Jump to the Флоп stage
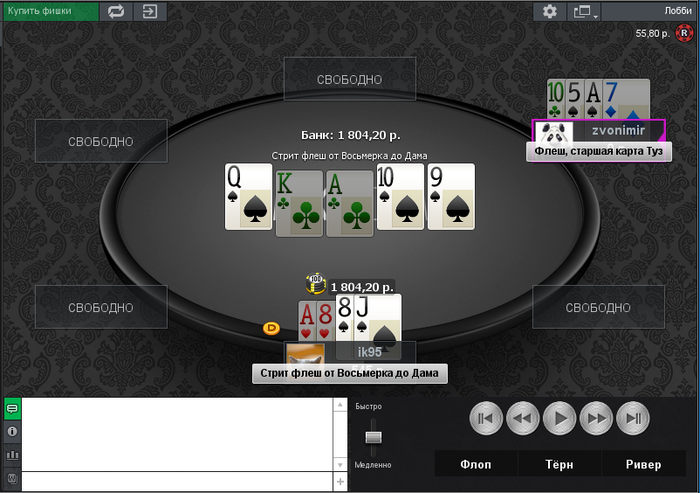 (476, 464)
